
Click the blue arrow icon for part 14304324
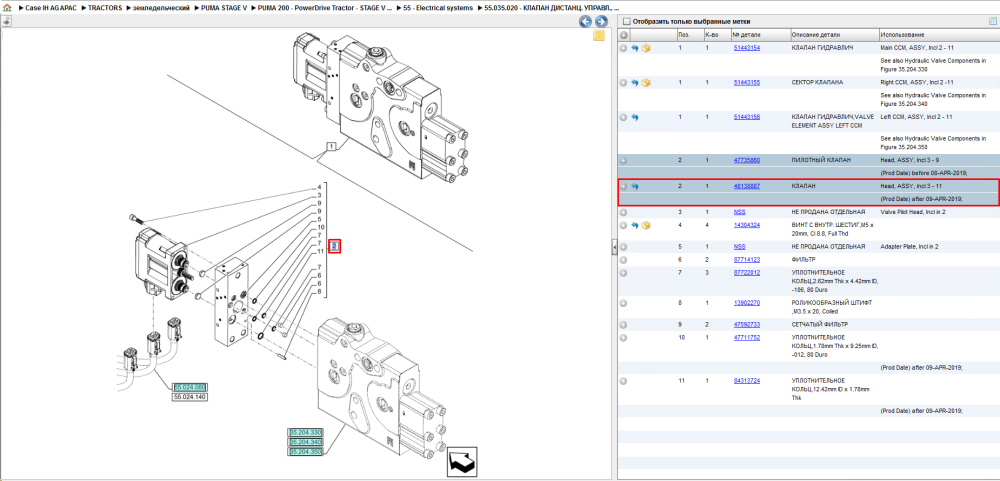point(635,225)
